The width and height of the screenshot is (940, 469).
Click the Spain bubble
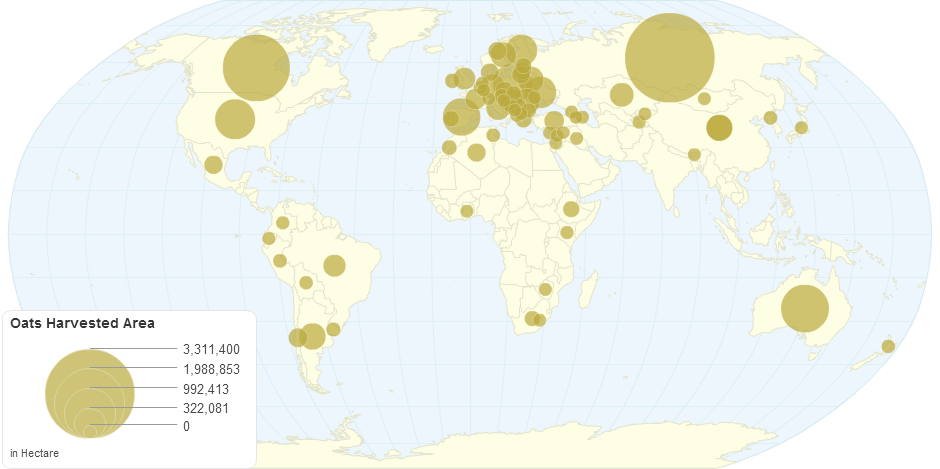coord(461,116)
